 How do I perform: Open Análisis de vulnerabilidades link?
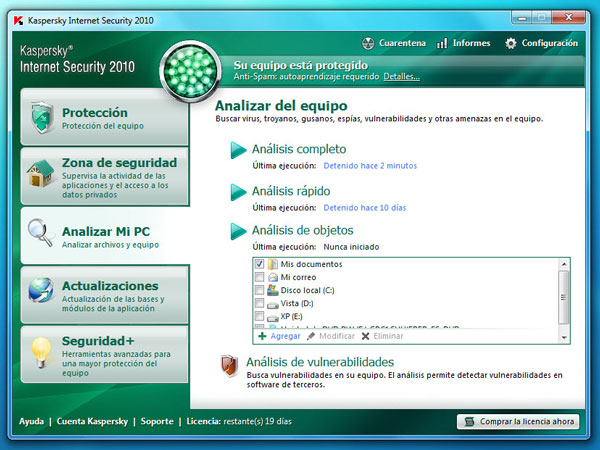click(320, 362)
